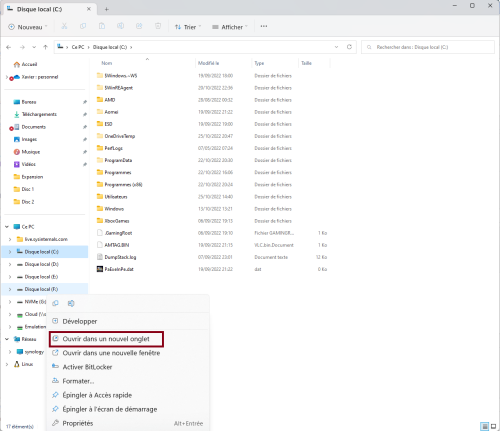Click the Rename icon in the toolbar
The image size is (500, 431).
(120, 26)
